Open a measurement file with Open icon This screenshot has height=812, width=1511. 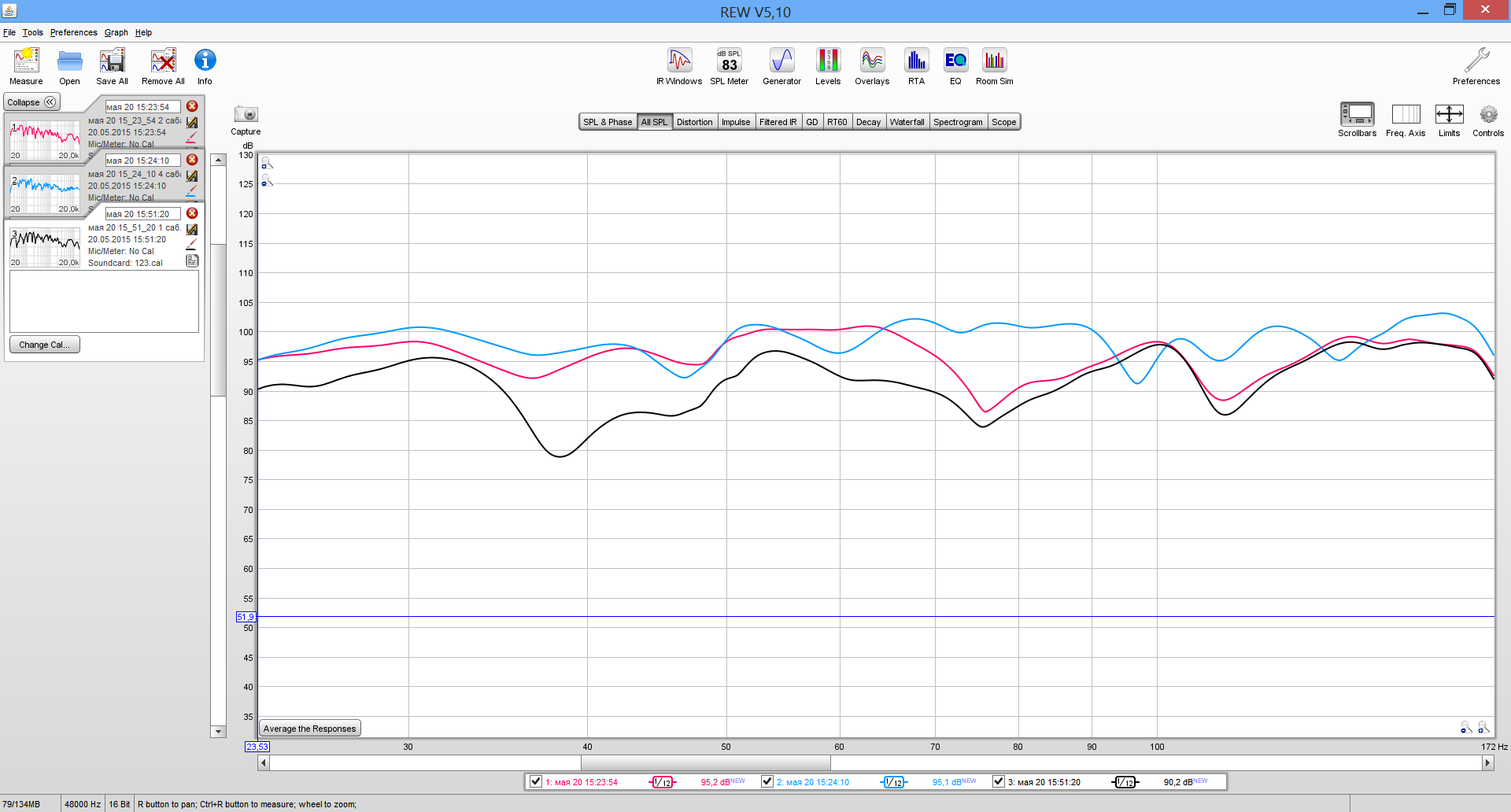[69, 61]
